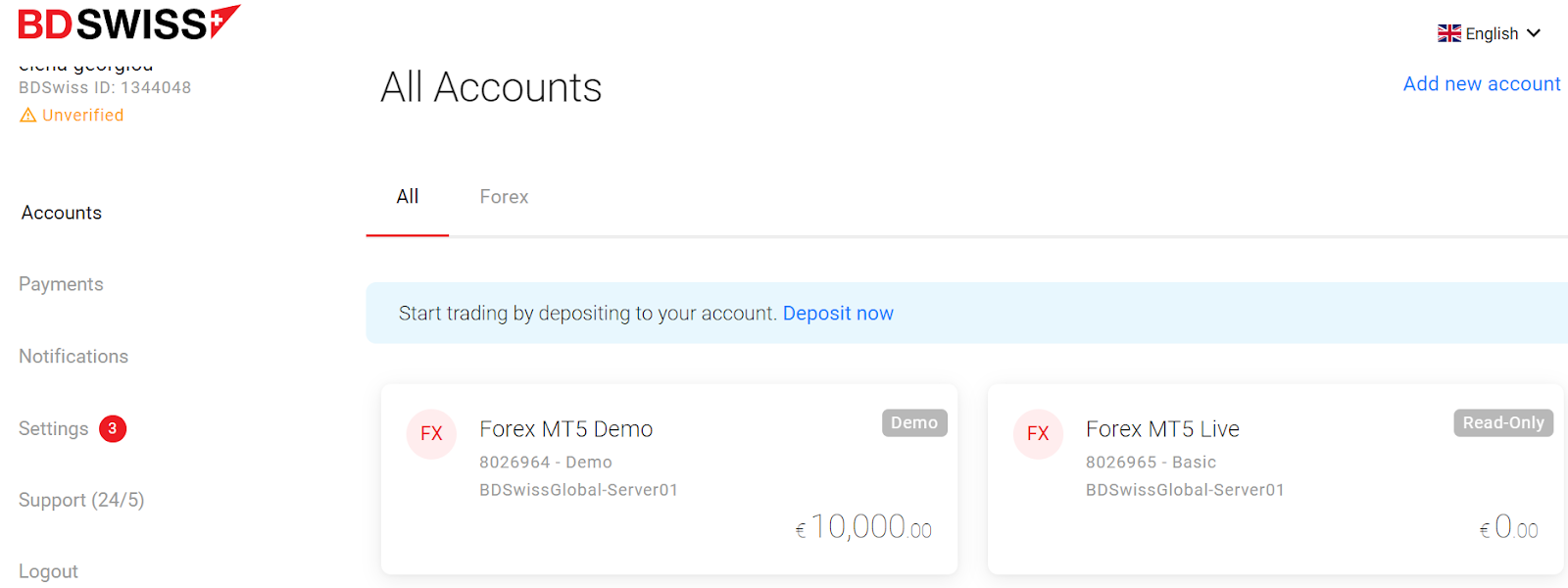Open Notifications in the sidebar
The height and width of the screenshot is (588, 1568).
click(73, 357)
